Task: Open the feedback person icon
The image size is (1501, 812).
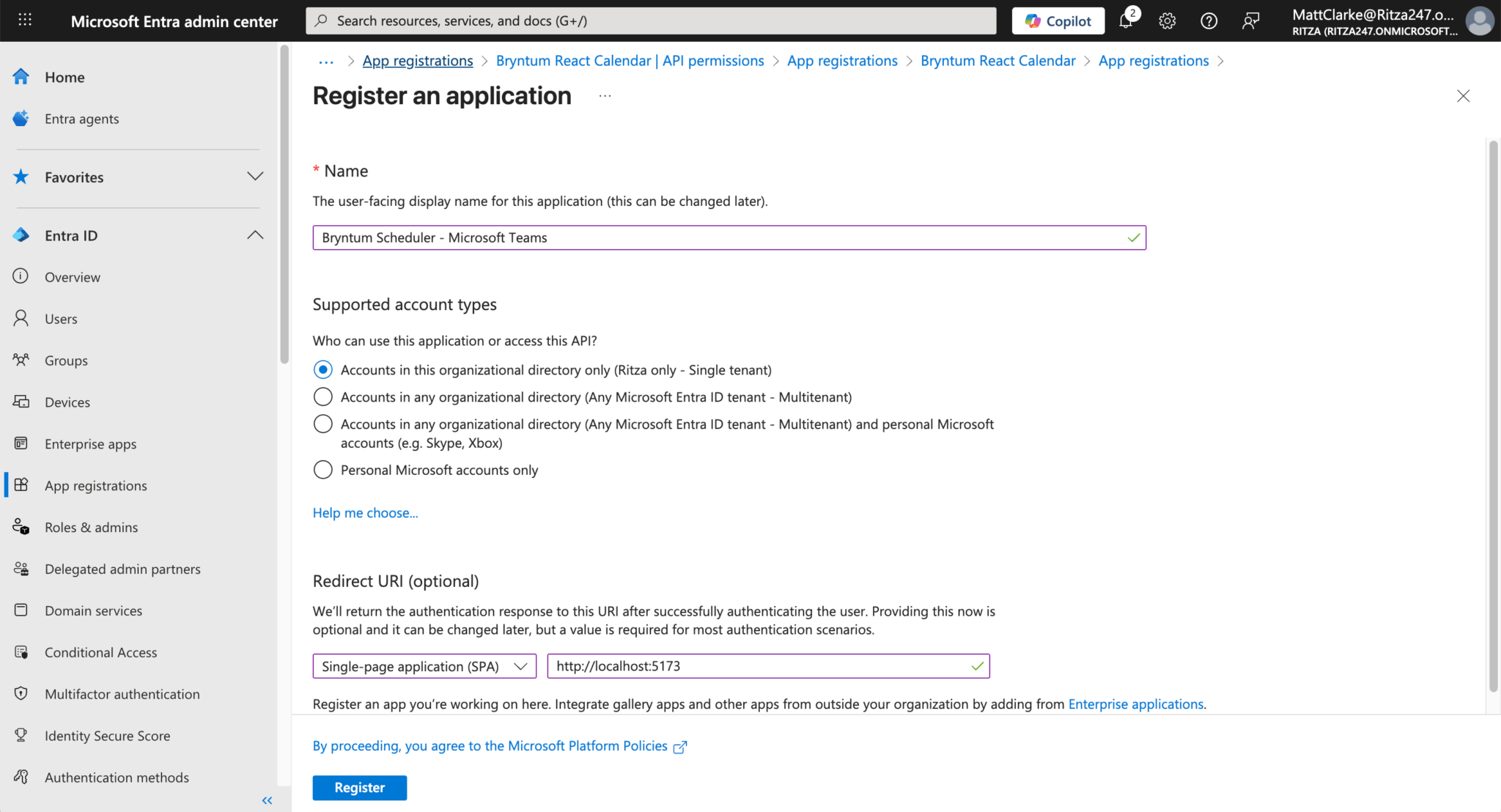Action: (1250, 21)
